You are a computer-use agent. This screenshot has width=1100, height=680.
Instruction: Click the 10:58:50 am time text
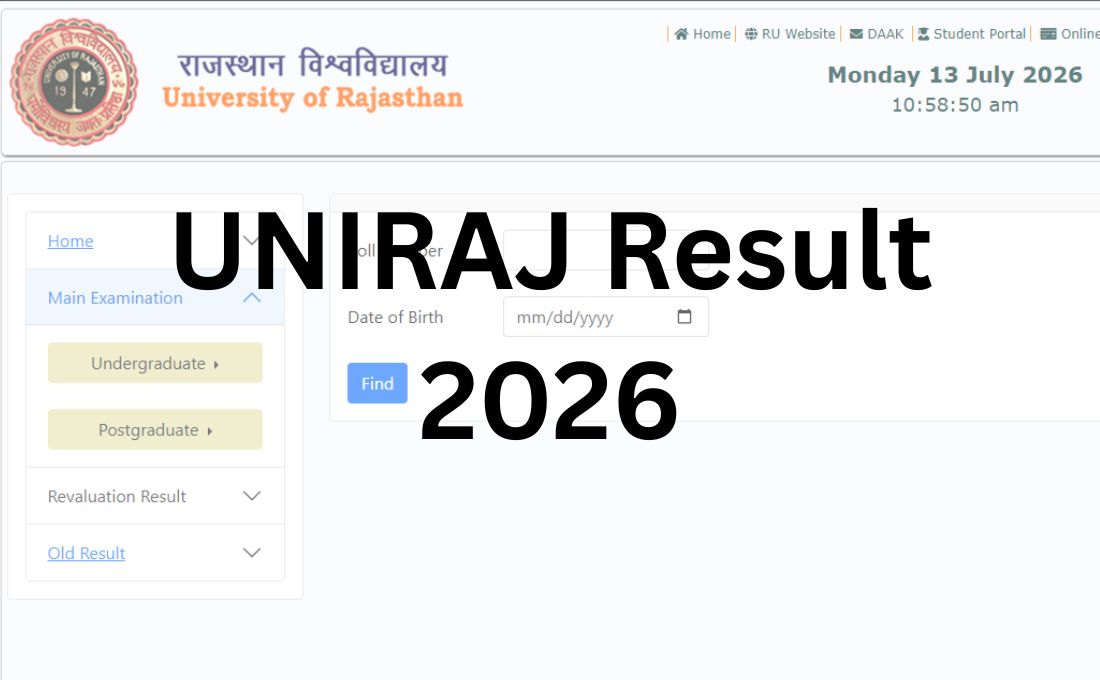(955, 105)
